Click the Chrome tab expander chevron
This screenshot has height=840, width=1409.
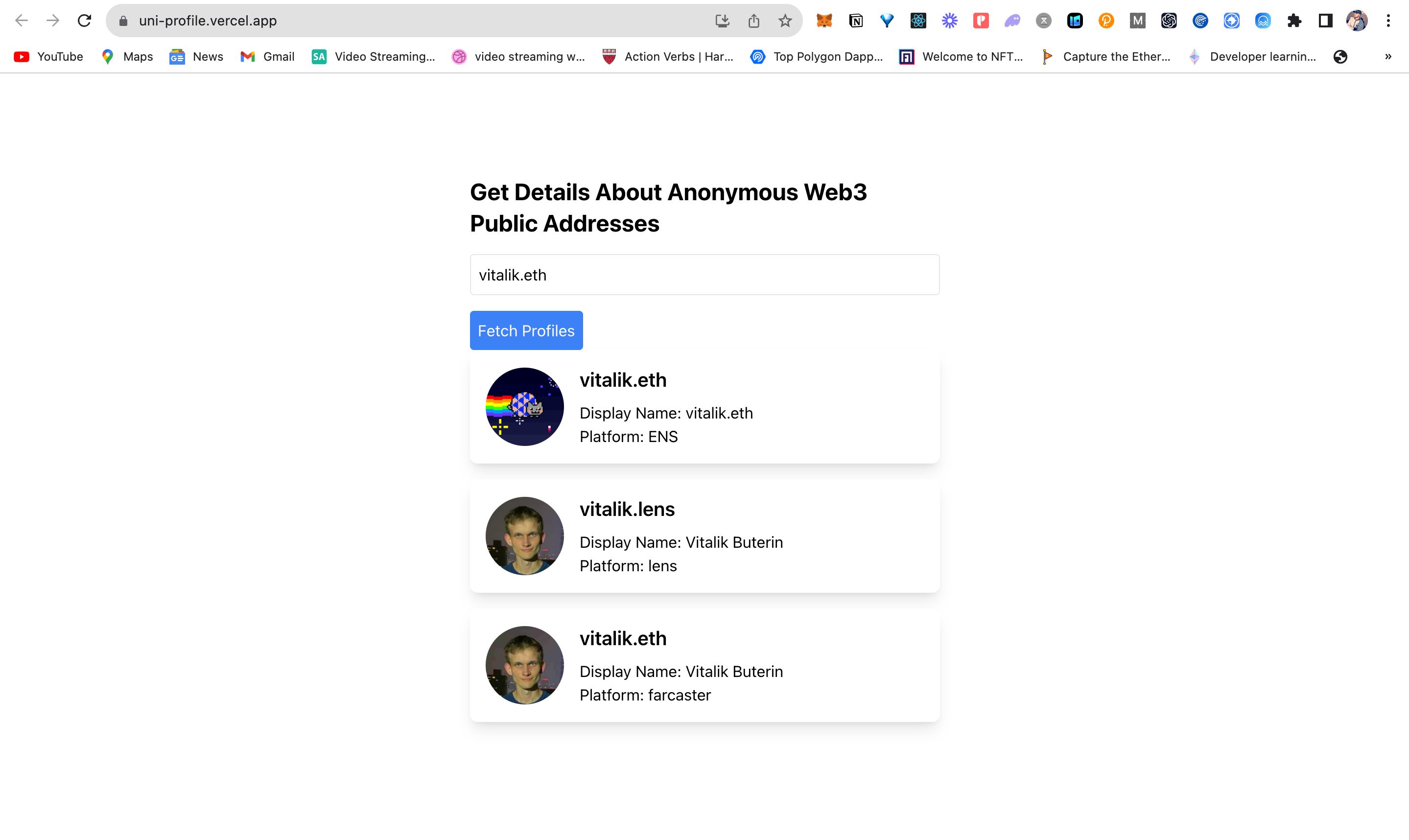click(x=1389, y=56)
